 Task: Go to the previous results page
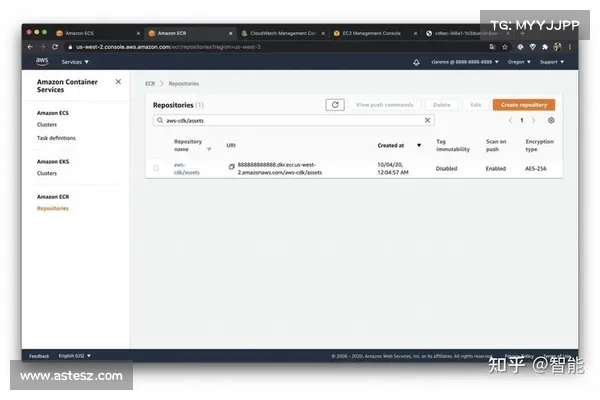pyautogui.click(x=510, y=120)
